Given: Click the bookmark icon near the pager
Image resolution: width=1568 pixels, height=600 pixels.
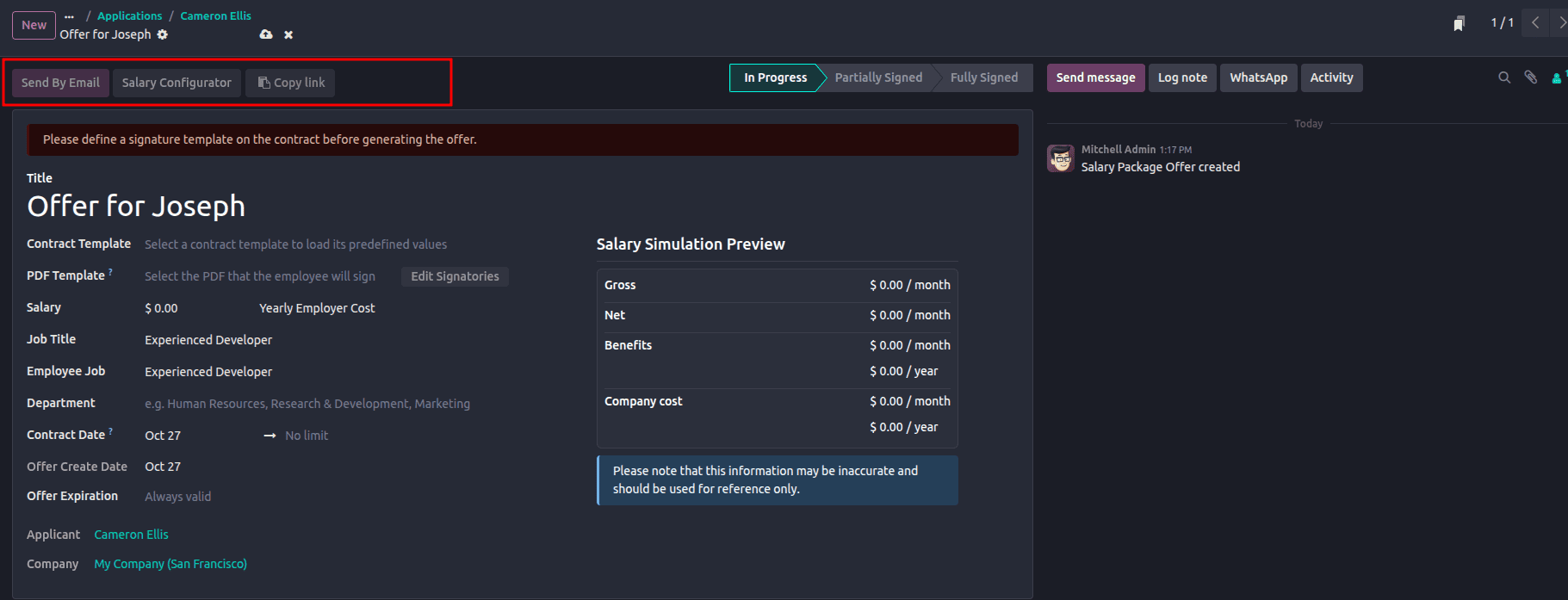Looking at the screenshot, I should pos(1459,24).
